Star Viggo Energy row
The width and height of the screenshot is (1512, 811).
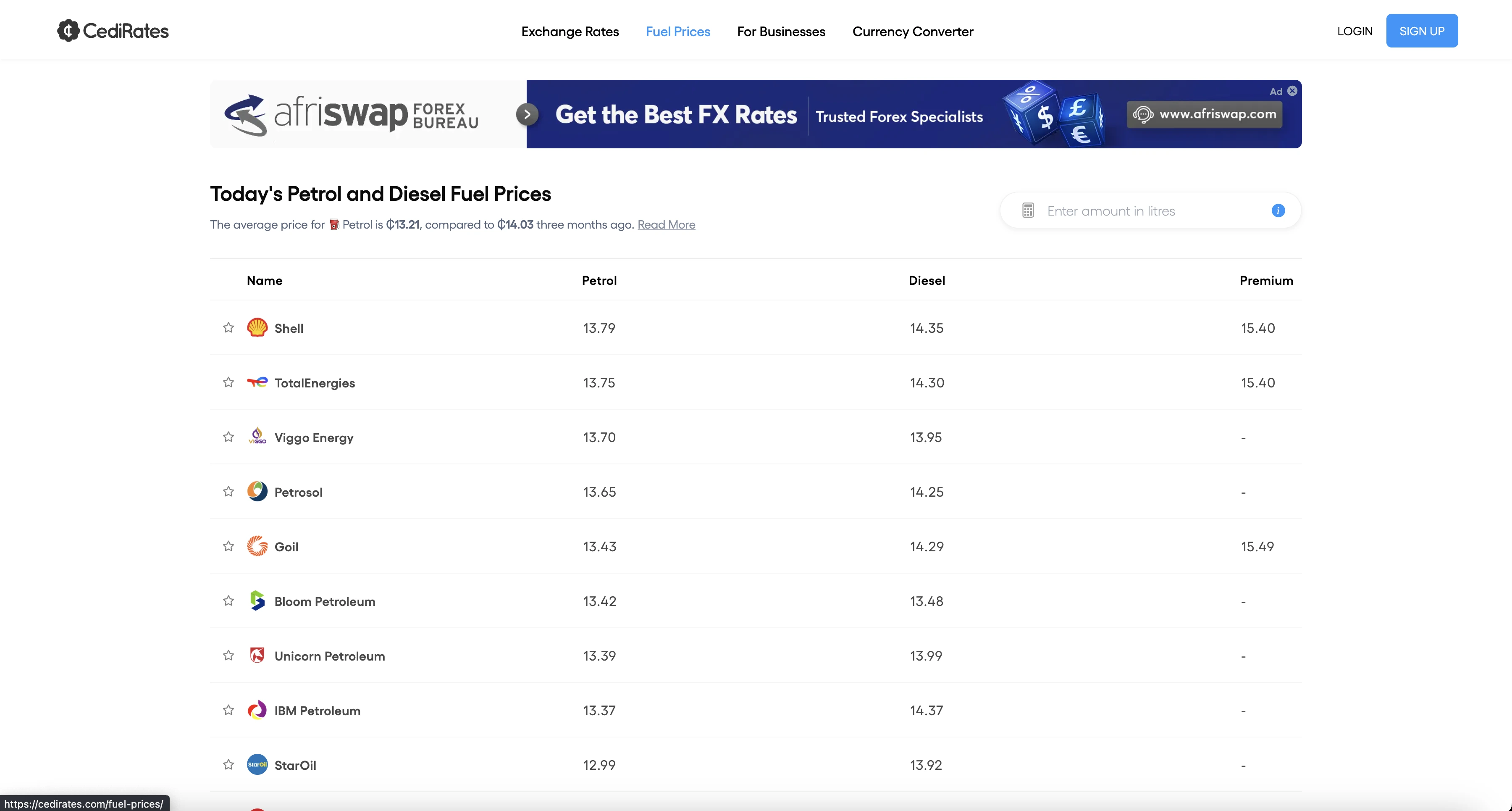228,437
